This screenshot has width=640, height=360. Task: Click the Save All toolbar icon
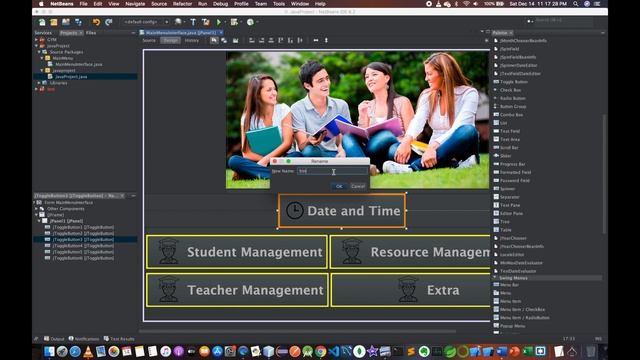(78, 22)
